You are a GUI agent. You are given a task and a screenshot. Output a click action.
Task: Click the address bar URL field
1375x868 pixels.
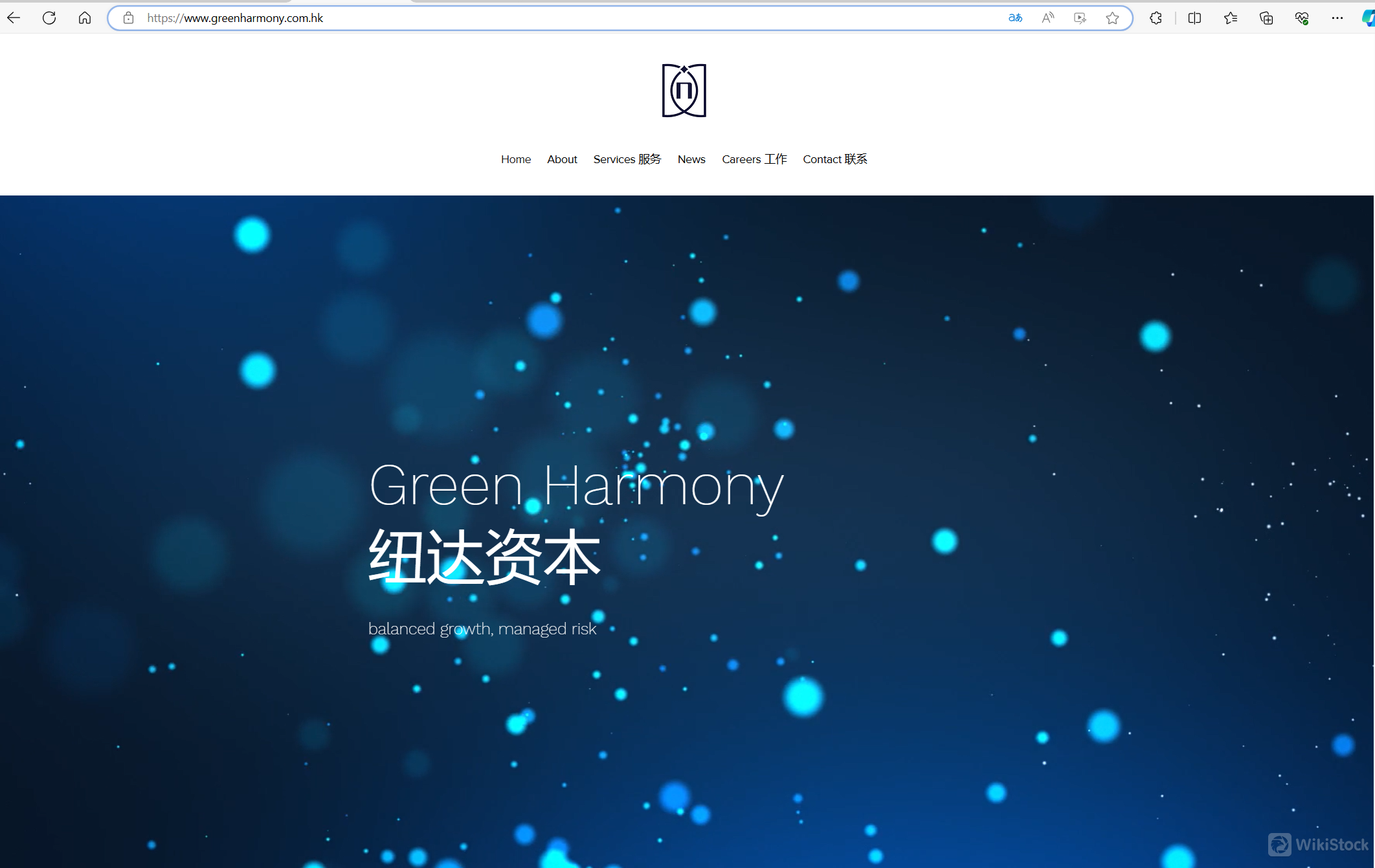(453, 17)
